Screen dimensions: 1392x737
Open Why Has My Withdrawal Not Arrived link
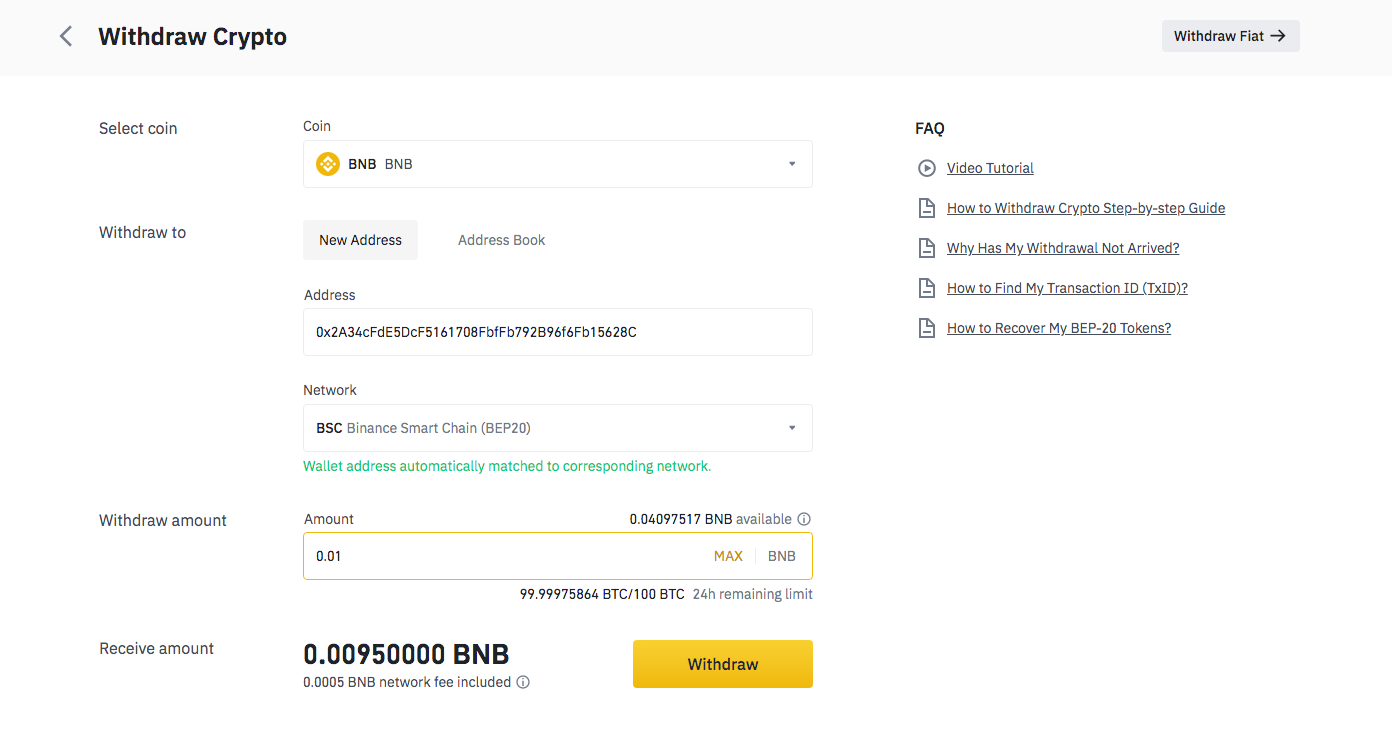click(x=1063, y=248)
